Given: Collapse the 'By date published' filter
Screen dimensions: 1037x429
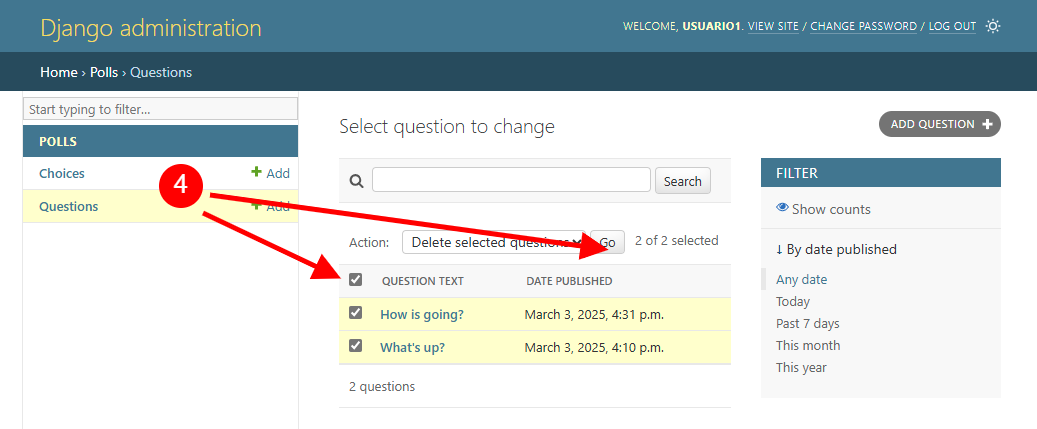Looking at the screenshot, I should click(x=837, y=249).
